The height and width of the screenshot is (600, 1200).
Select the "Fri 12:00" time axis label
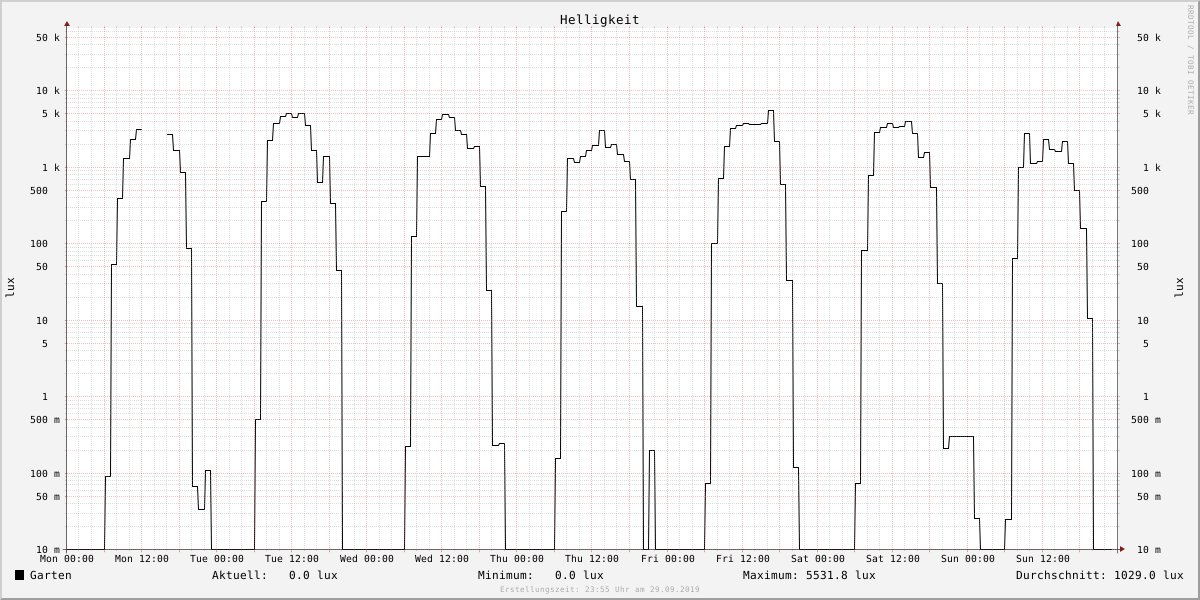(x=743, y=559)
